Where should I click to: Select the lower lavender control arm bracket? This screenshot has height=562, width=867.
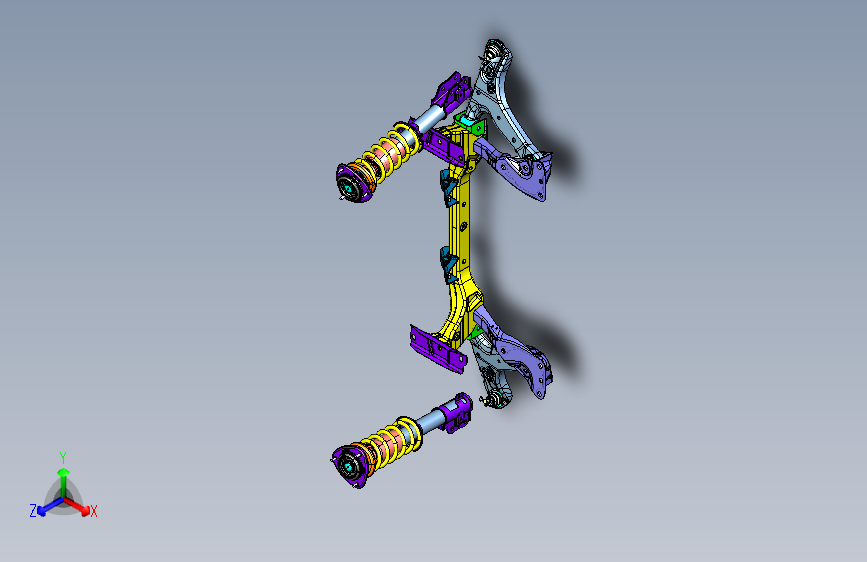[514, 351]
